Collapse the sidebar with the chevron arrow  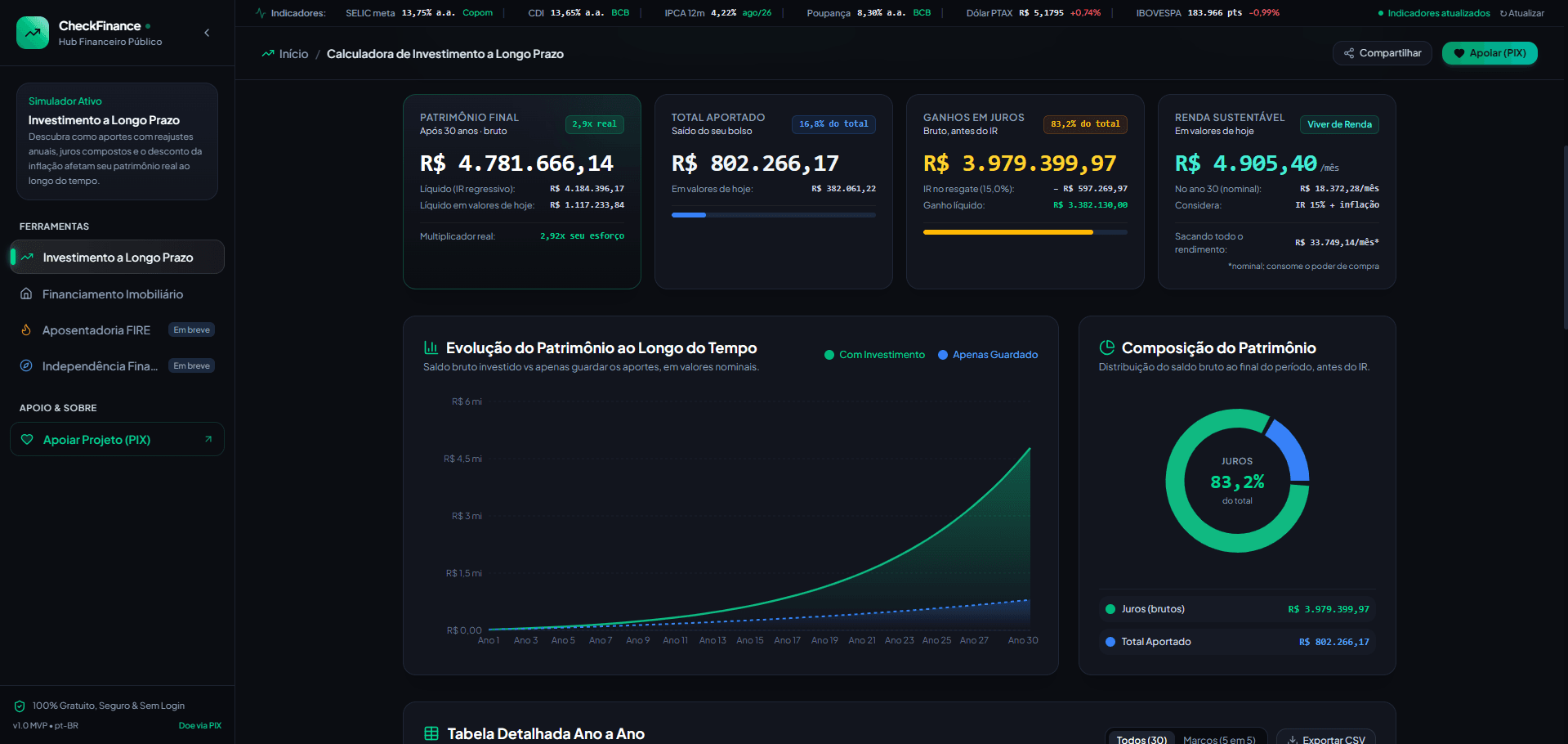207,33
